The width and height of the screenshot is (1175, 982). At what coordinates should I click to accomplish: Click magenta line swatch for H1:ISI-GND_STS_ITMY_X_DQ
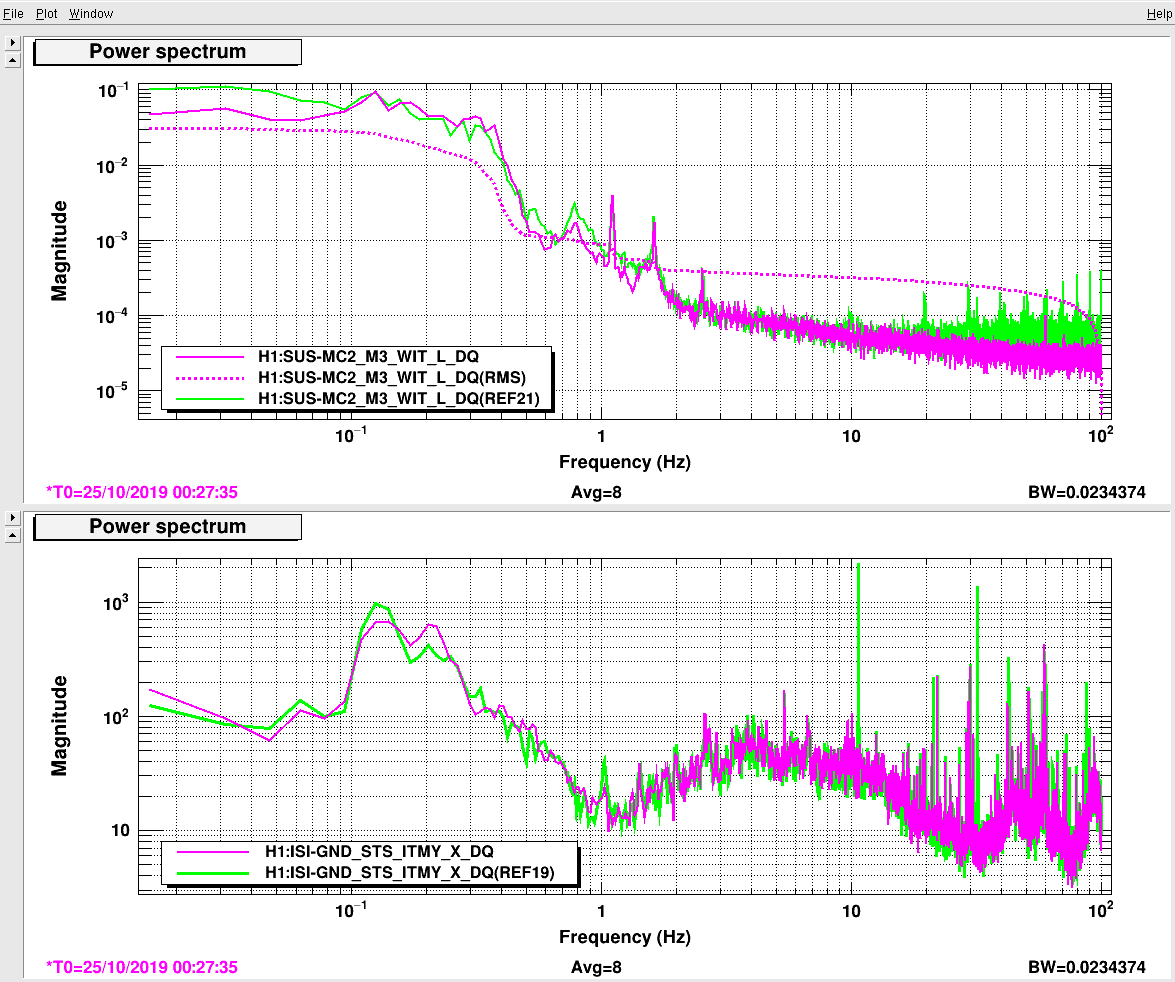[x=213, y=852]
